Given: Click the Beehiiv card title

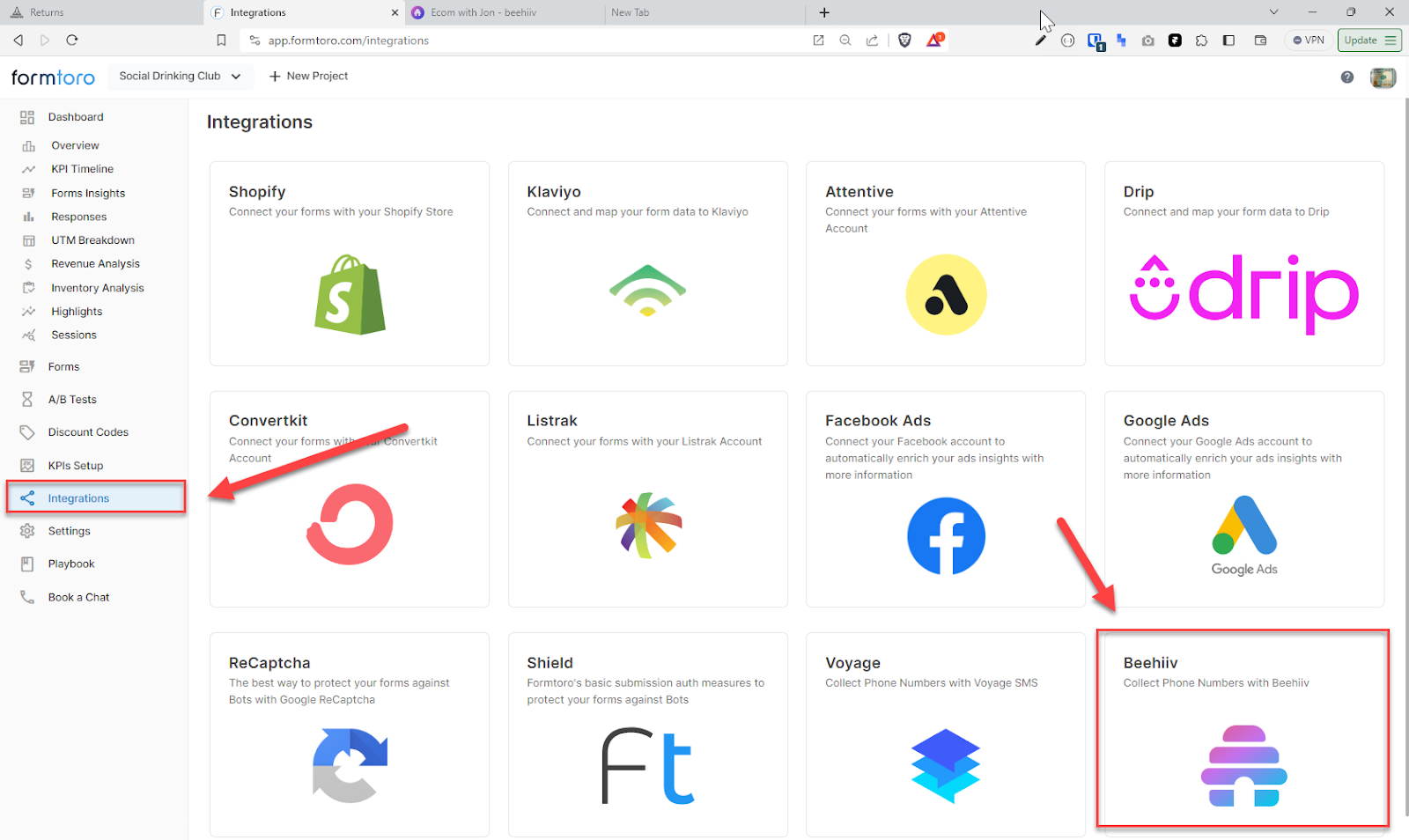Looking at the screenshot, I should pos(1150,663).
